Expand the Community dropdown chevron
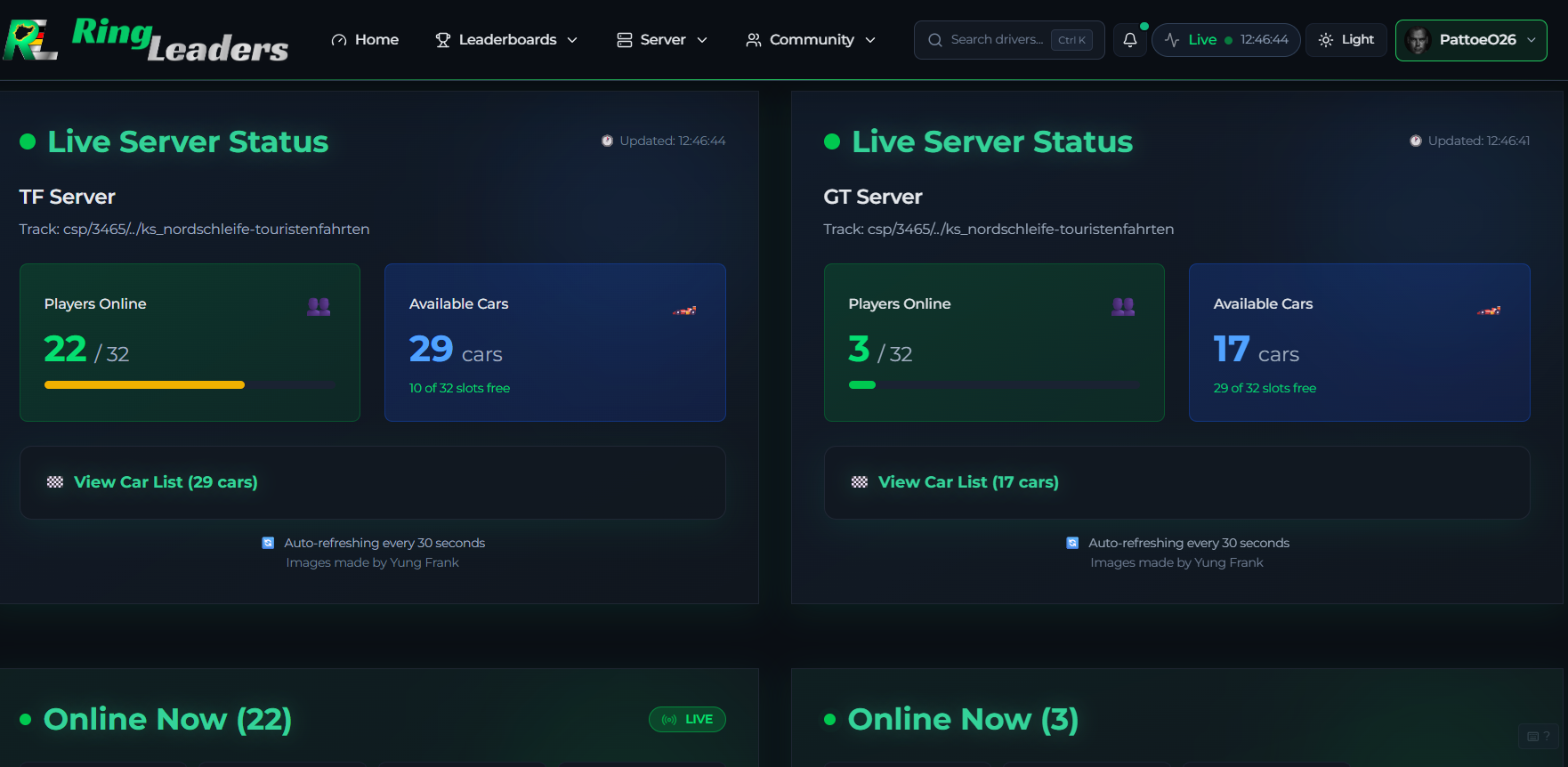 coord(870,40)
